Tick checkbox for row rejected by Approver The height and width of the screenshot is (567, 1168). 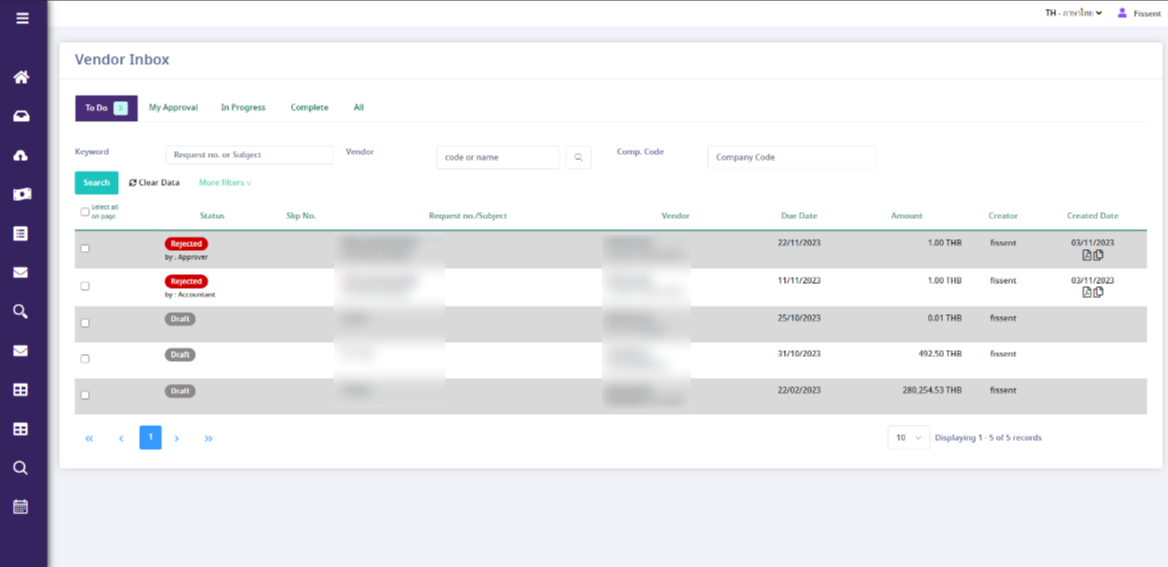coord(85,248)
